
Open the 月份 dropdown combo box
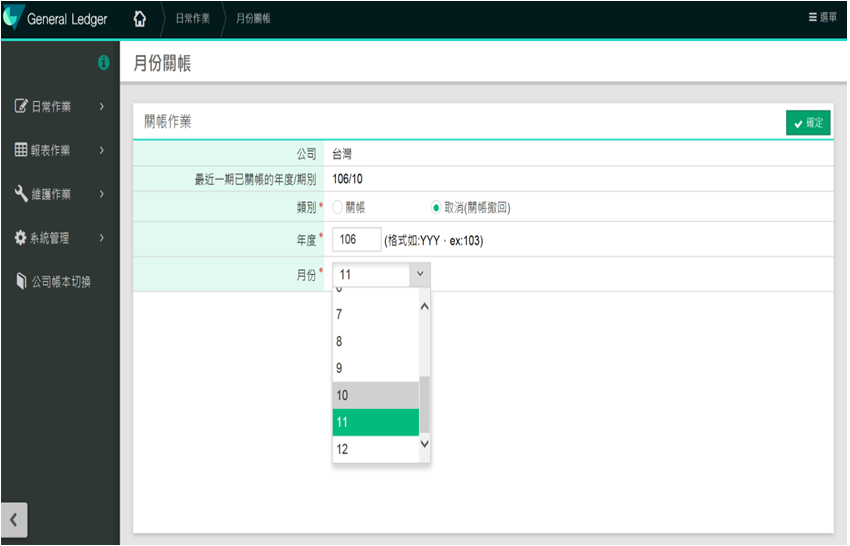(x=381, y=274)
